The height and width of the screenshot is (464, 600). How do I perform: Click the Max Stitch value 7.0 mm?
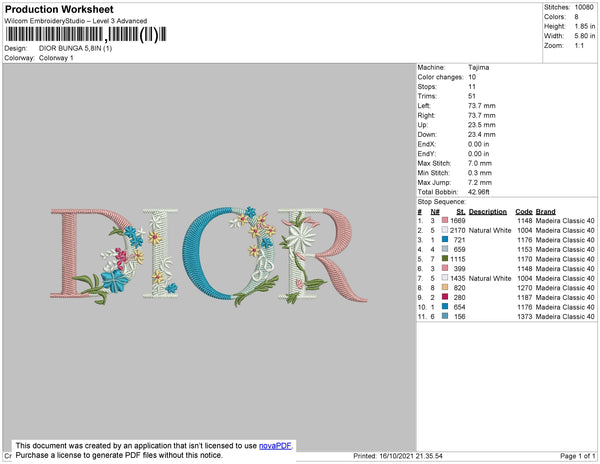(479, 163)
